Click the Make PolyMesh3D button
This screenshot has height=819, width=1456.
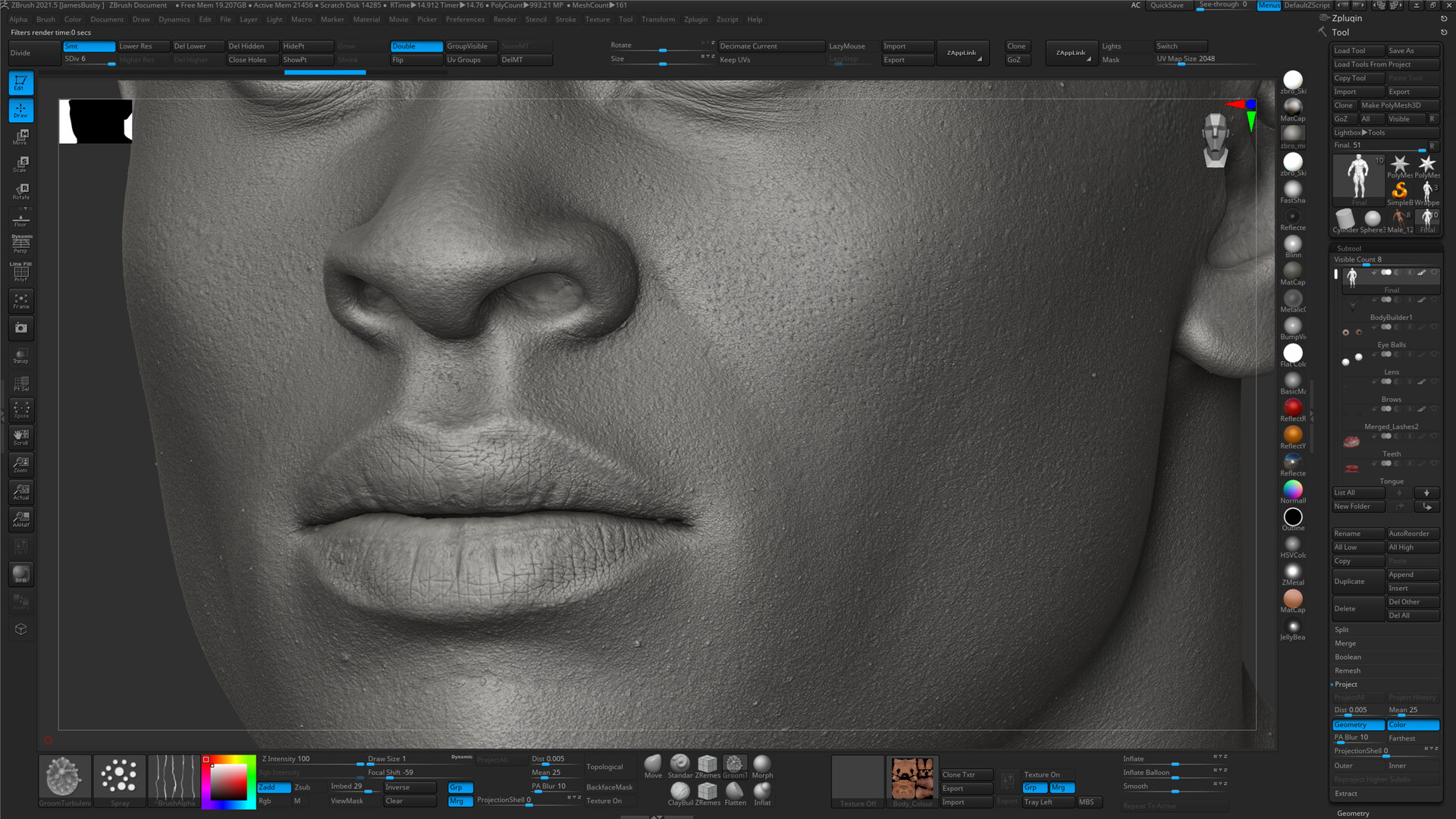tap(1401, 105)
